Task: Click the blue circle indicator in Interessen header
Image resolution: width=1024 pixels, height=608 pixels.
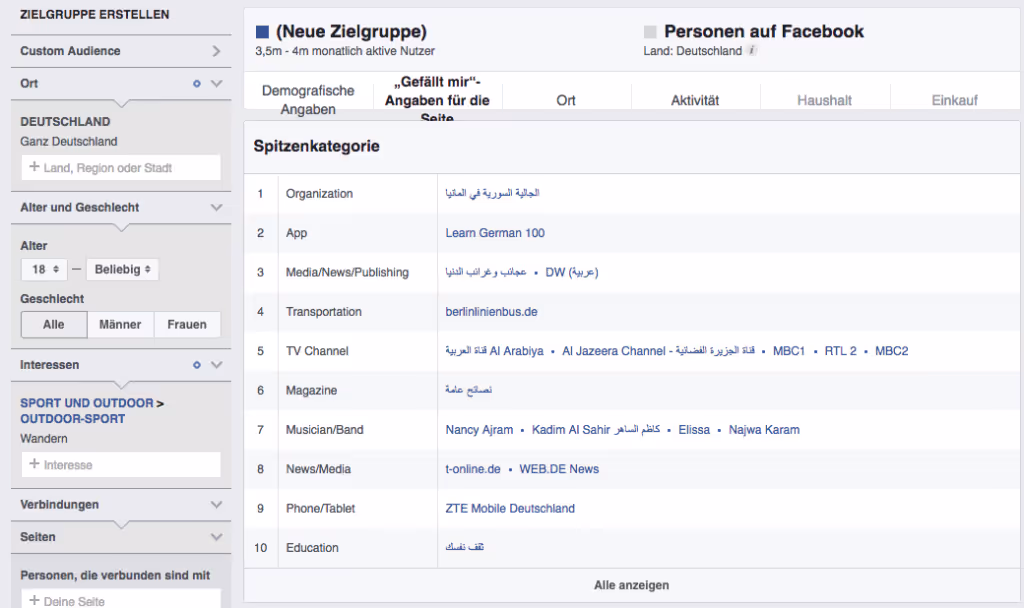Action: pyautogui.click(x=197, y=365)
